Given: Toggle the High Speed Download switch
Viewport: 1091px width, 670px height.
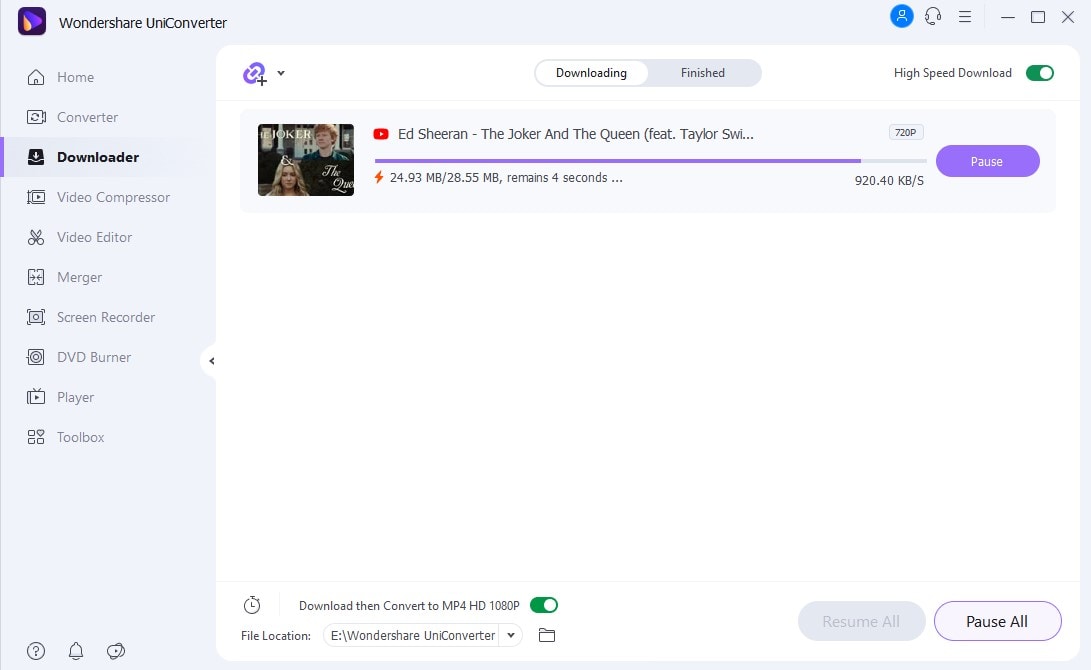Looking at the screenshot, I should [x=1040, y=73].
